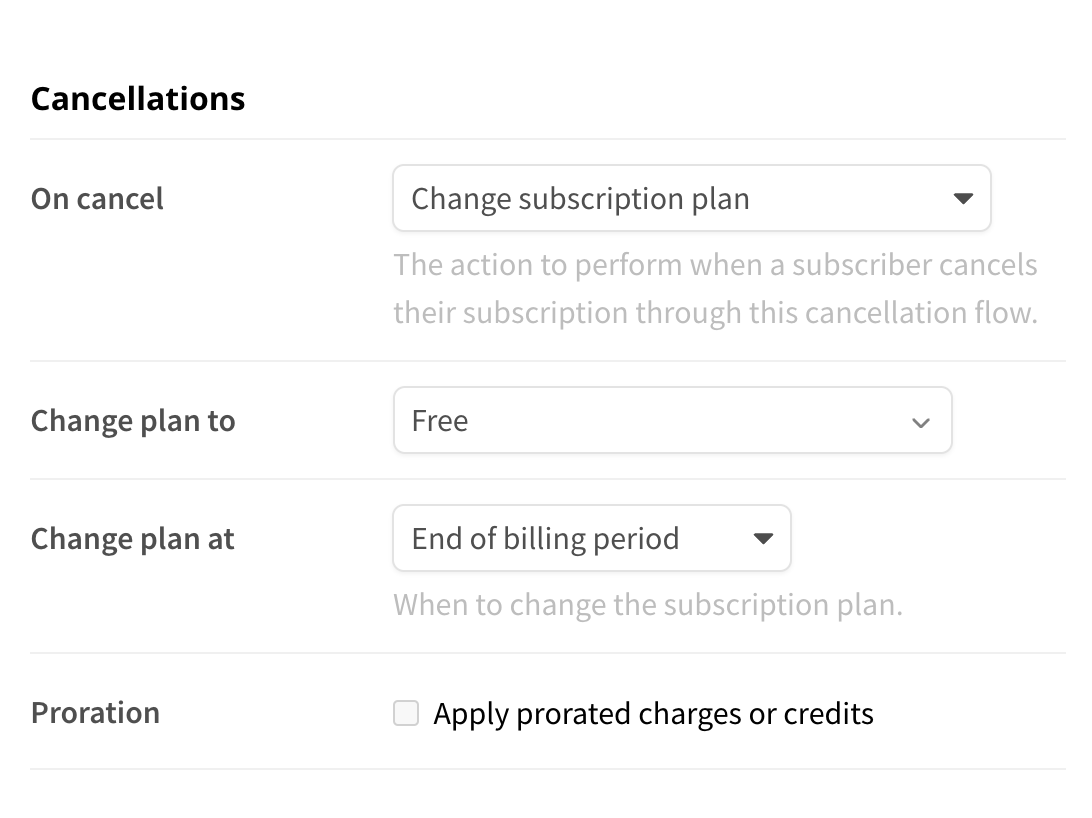Click the 'Change plan at' field label
The image size is (1092, 818).
pos(132,539)
